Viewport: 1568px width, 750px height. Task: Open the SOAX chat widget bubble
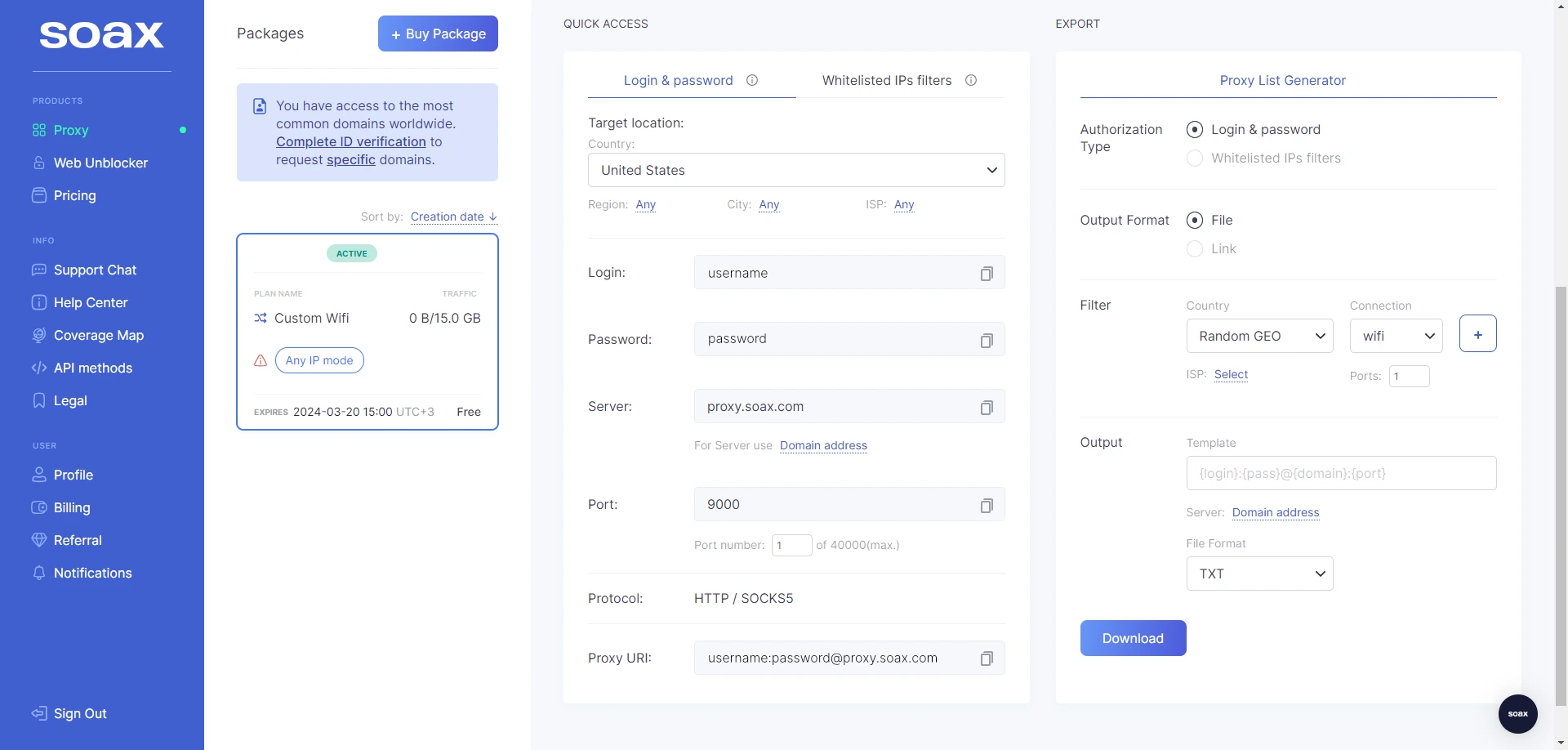(1517, 713)
